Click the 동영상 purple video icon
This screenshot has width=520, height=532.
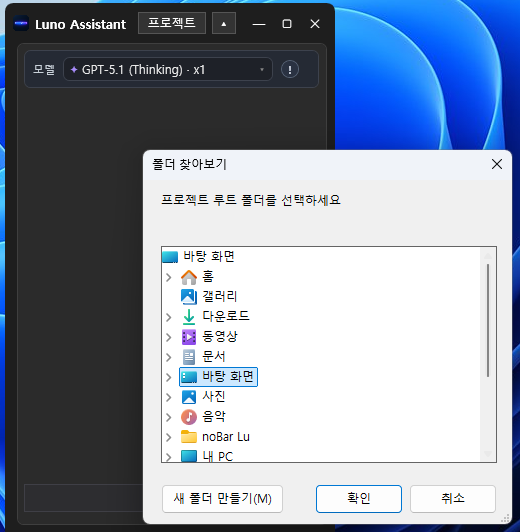(189, 337)
